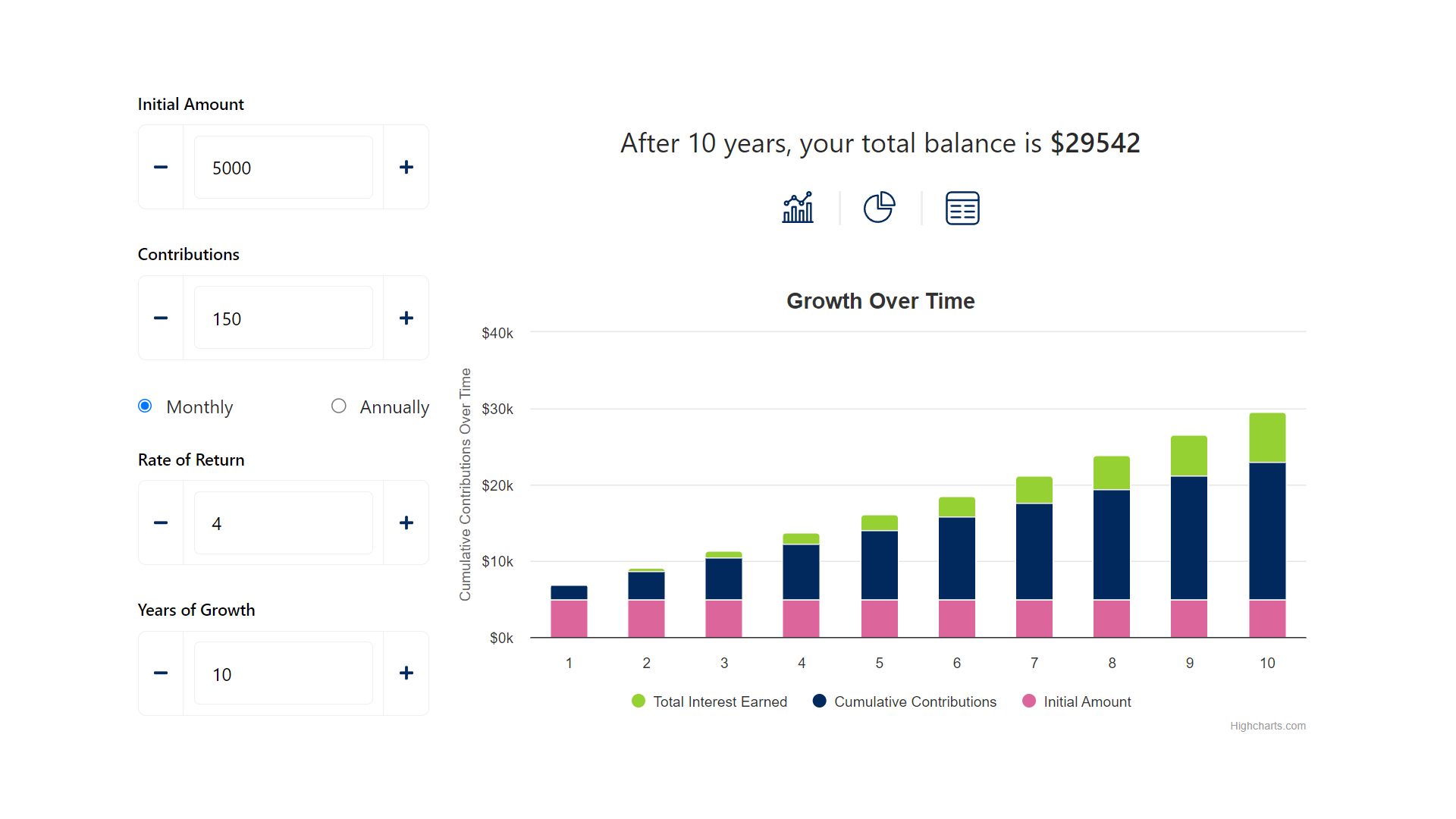
Task: Edit the Initial Amount input field
Action: 283,167
